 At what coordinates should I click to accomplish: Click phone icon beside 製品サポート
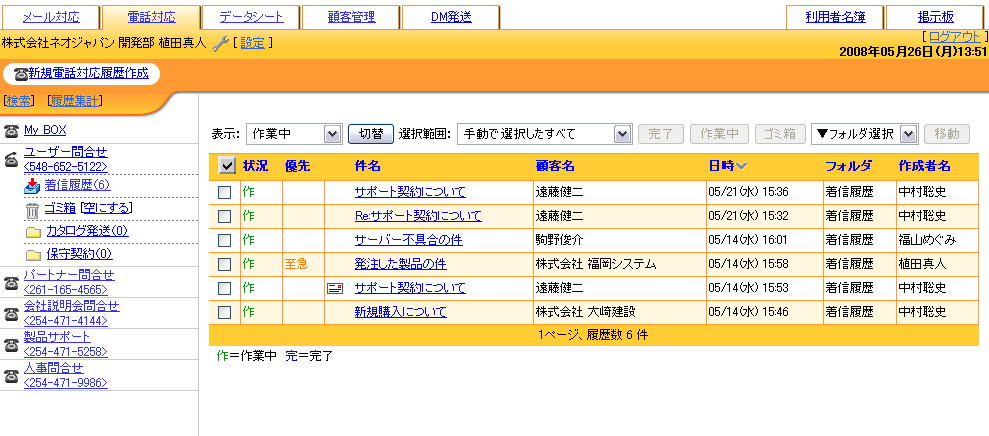11,345
